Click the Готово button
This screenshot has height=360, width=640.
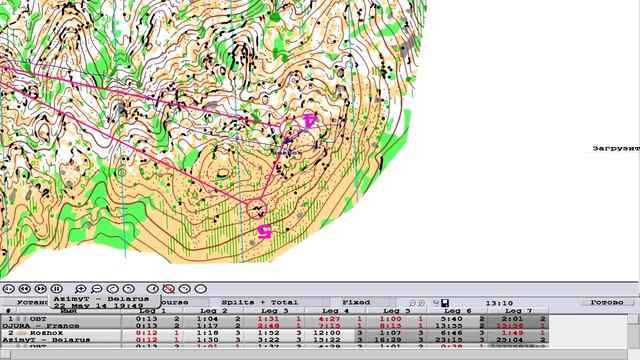pos(607,302)
